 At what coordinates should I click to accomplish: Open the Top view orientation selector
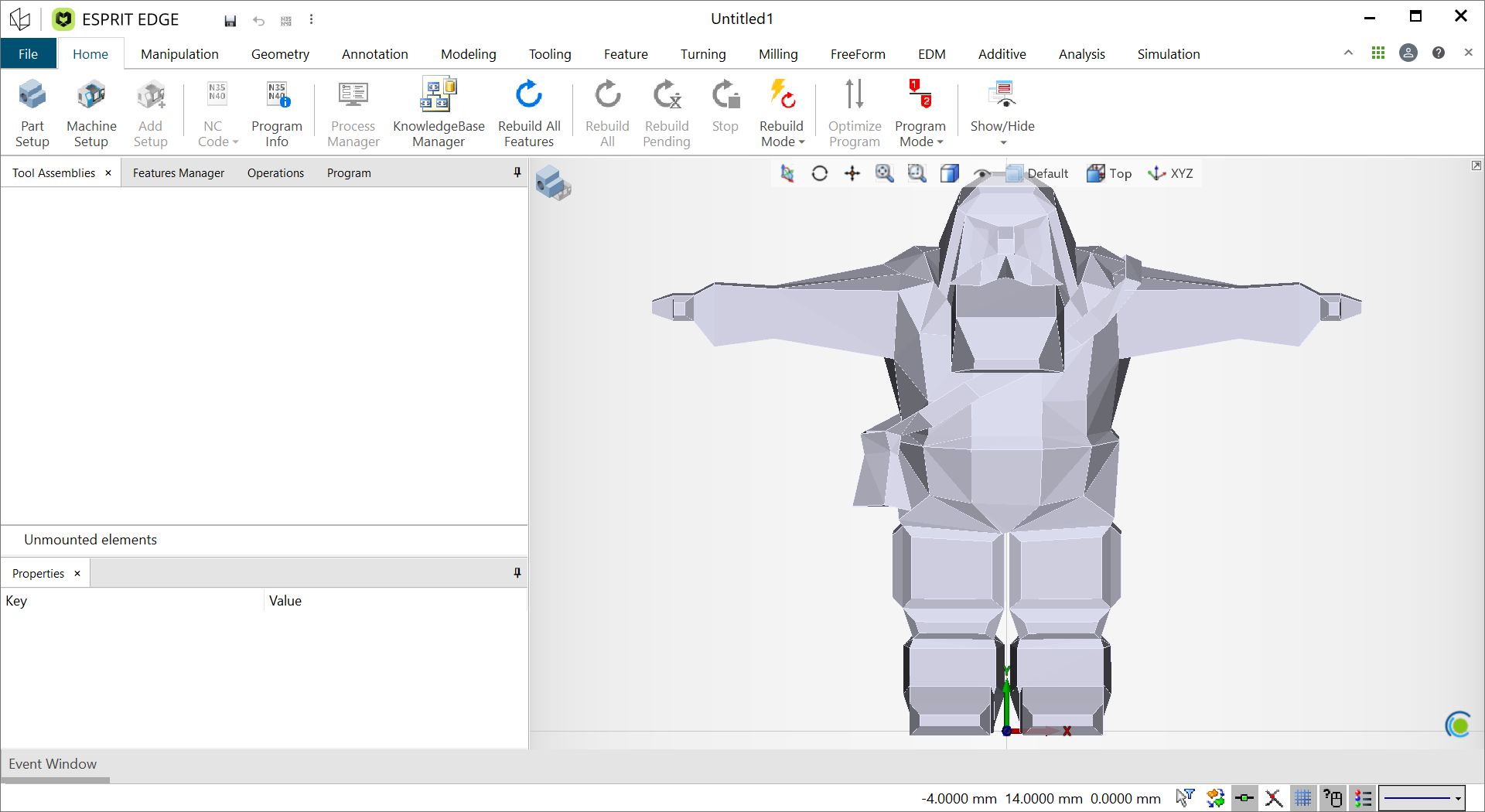(1109, 173)
